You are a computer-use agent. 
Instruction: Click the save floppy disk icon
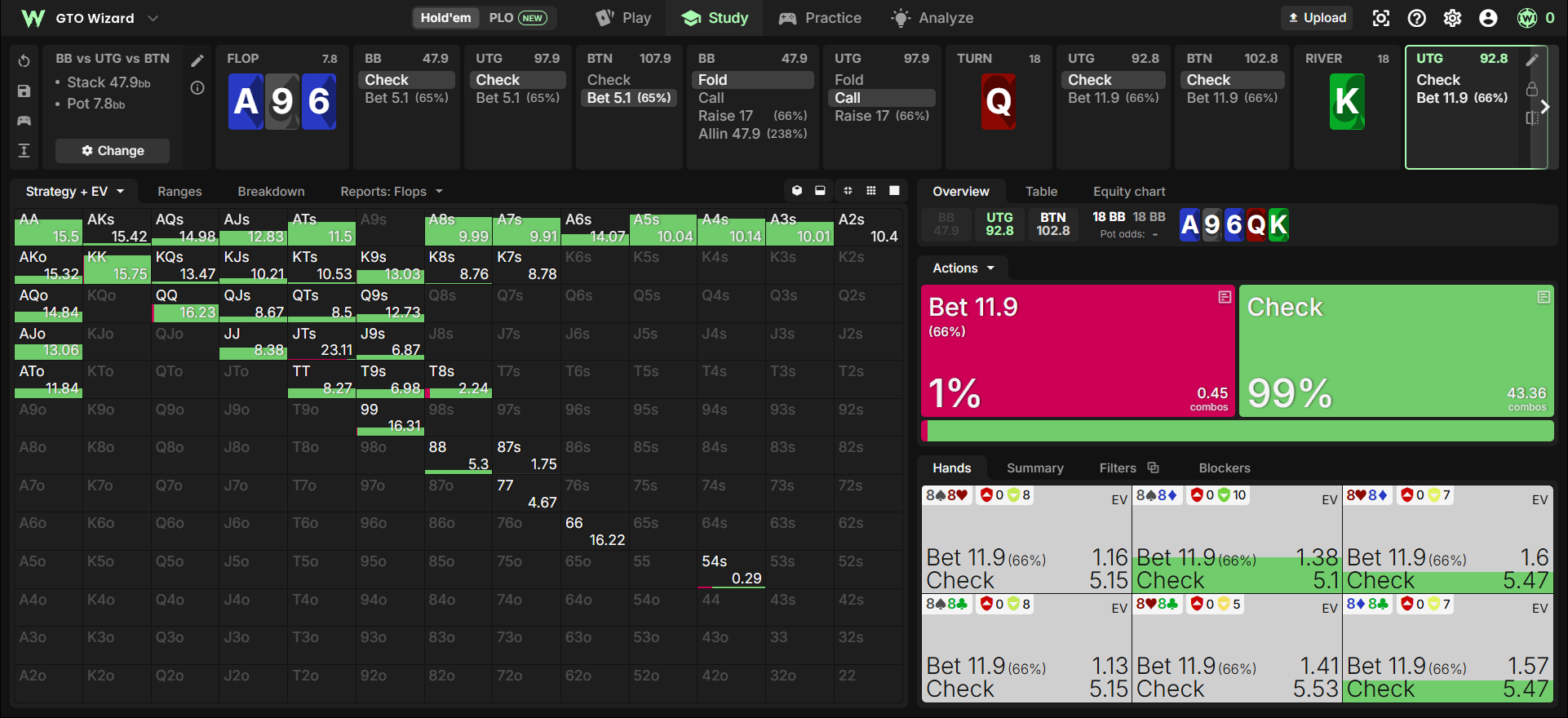pos(24,91)
